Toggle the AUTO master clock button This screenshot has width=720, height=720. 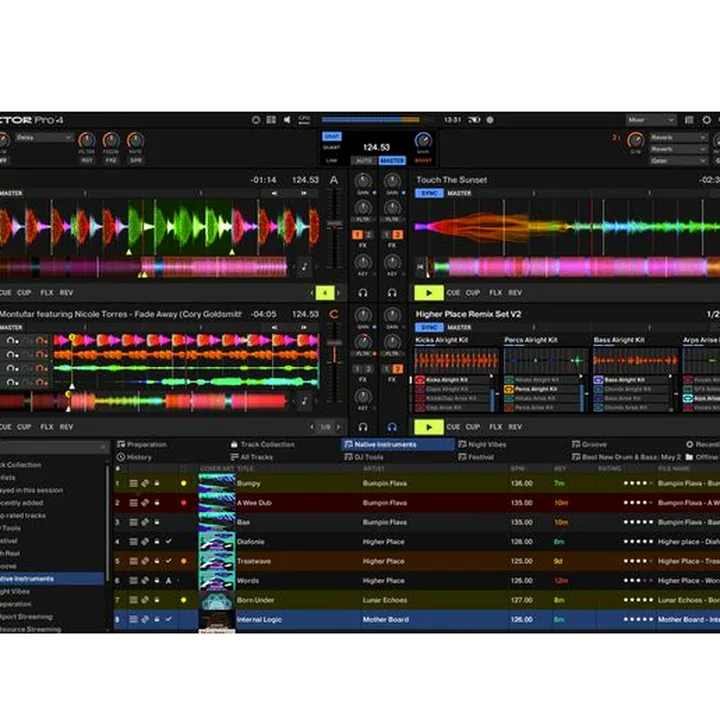click(x=364, y=161)
